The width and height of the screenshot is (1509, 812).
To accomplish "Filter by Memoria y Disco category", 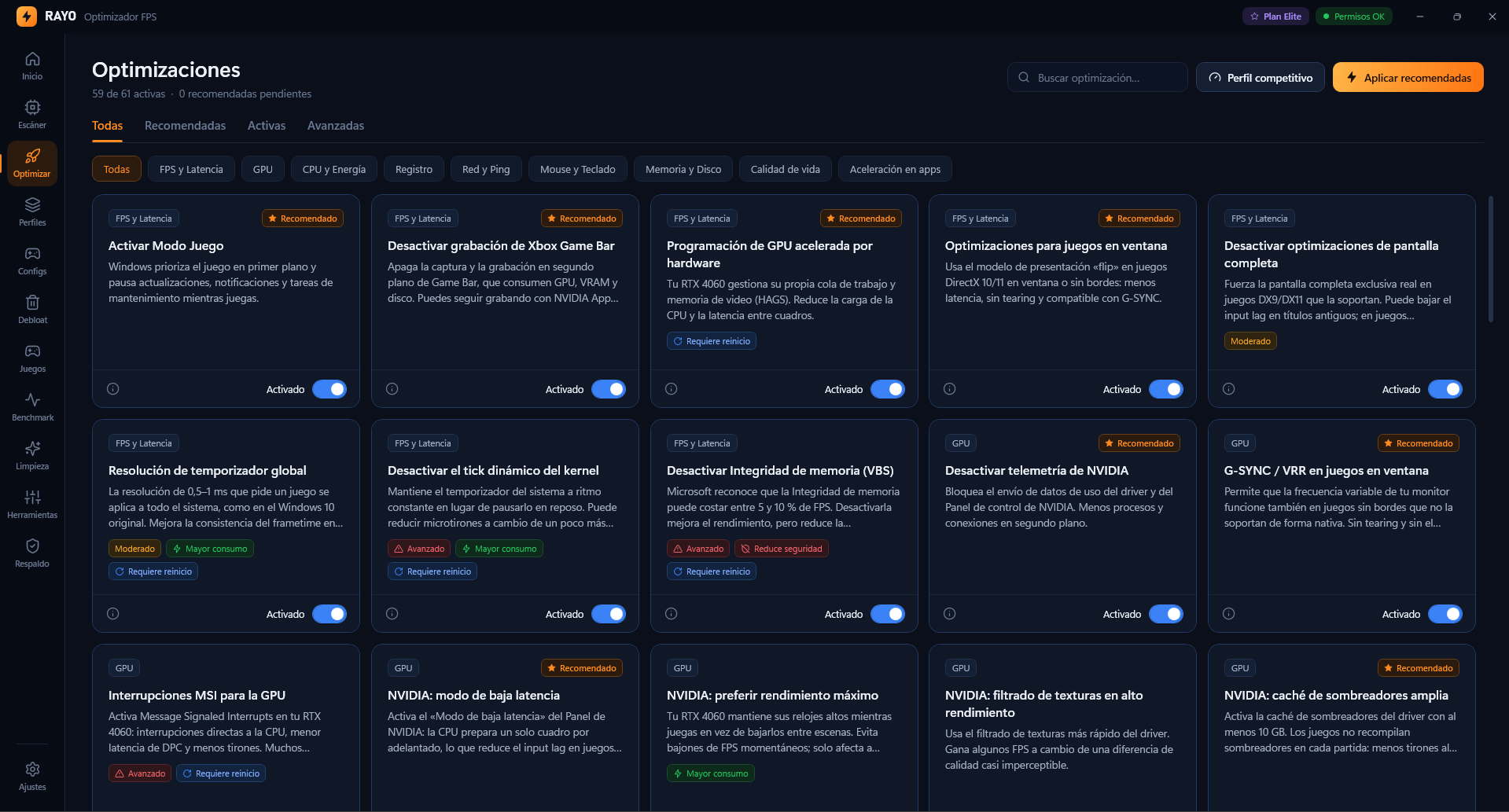I will 683,169.
